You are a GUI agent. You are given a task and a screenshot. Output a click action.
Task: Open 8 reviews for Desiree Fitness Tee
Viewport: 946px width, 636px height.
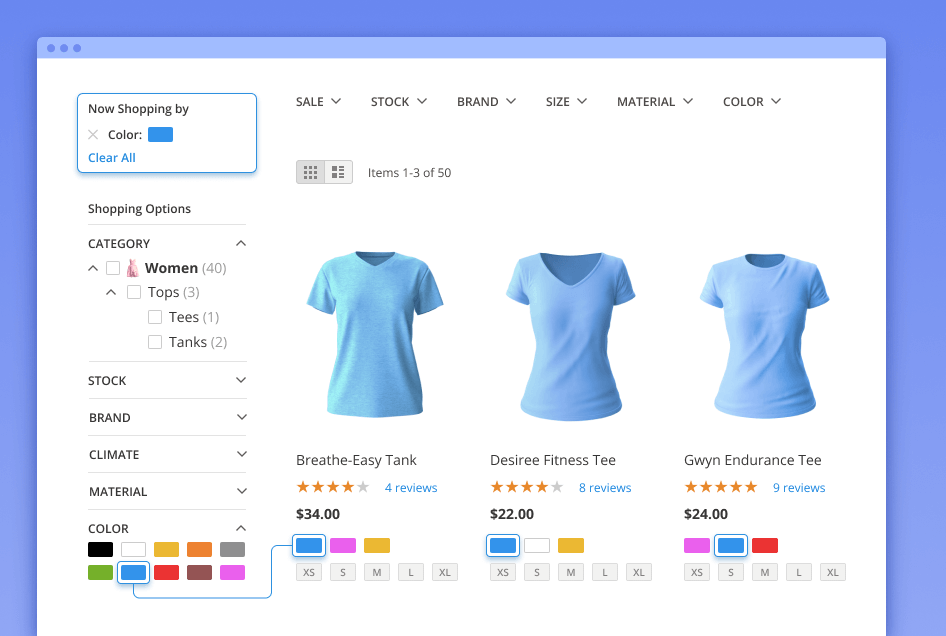(x=605, y=488)
